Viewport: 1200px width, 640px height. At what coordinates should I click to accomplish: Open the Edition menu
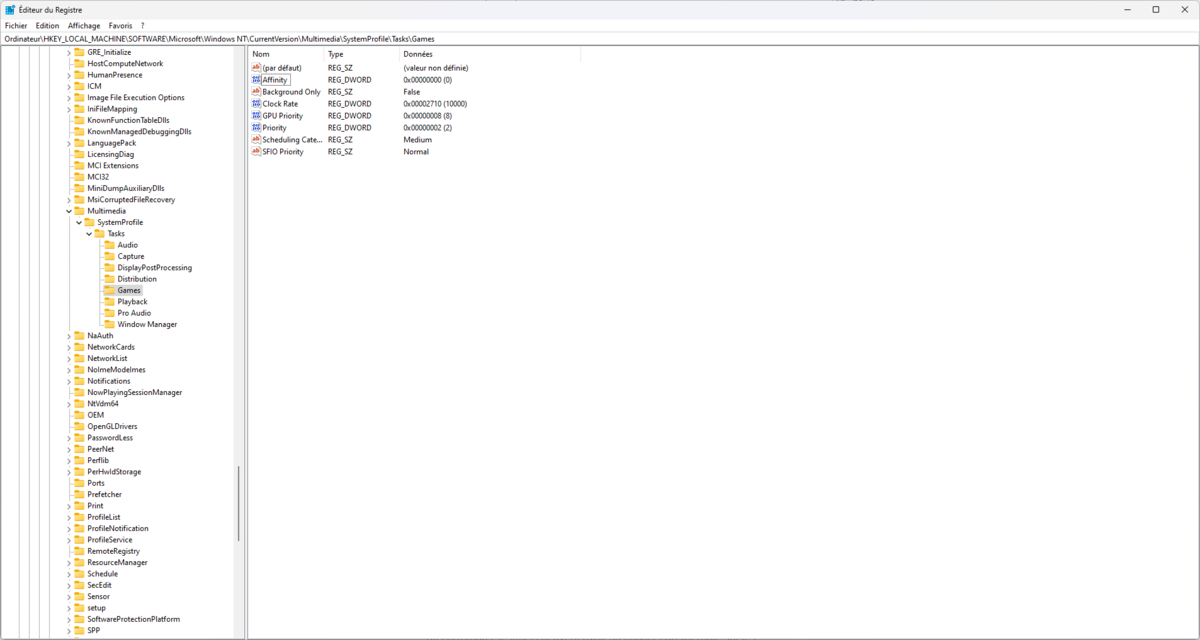point(47,25)
